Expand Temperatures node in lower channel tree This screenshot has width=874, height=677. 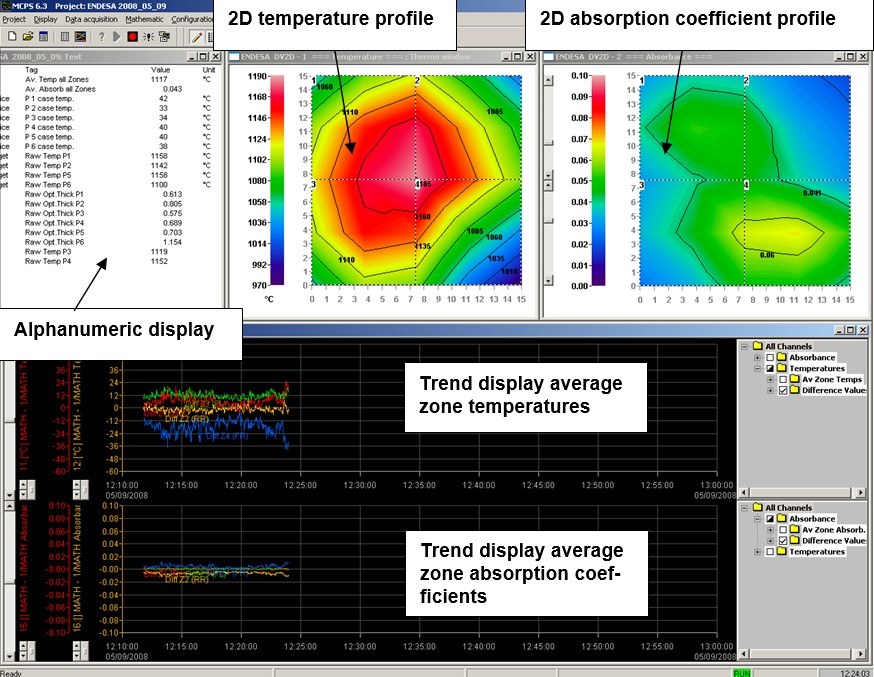click(757, 551)
